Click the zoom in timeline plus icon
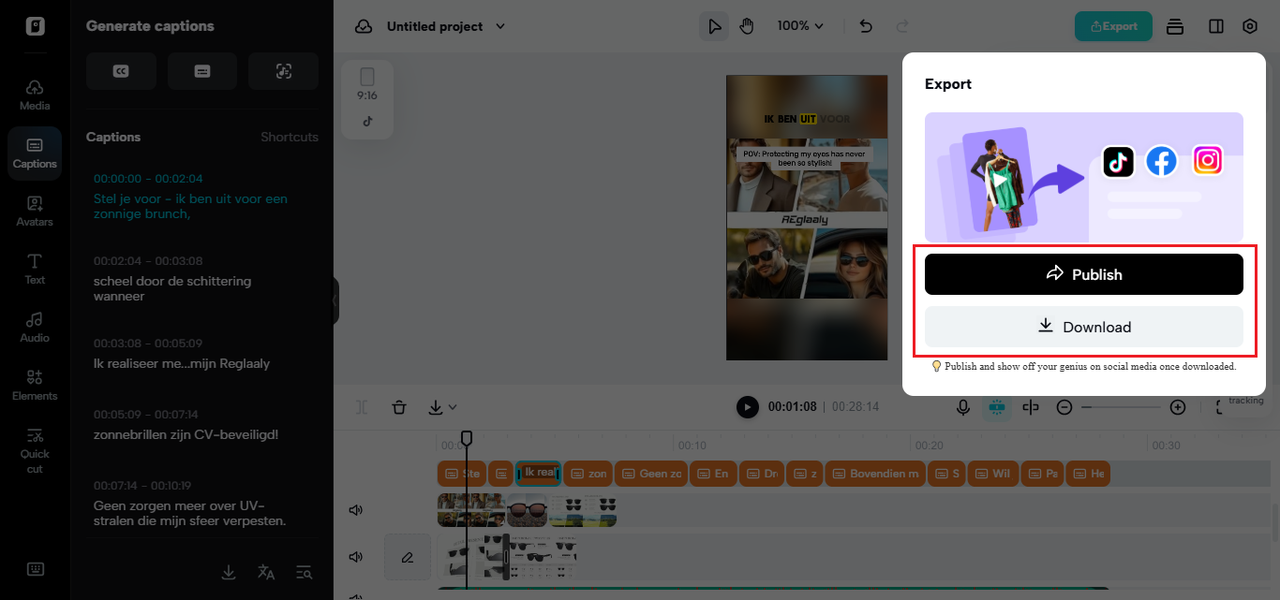This screenshot has width=1280, height=600. coord(1177,407)
